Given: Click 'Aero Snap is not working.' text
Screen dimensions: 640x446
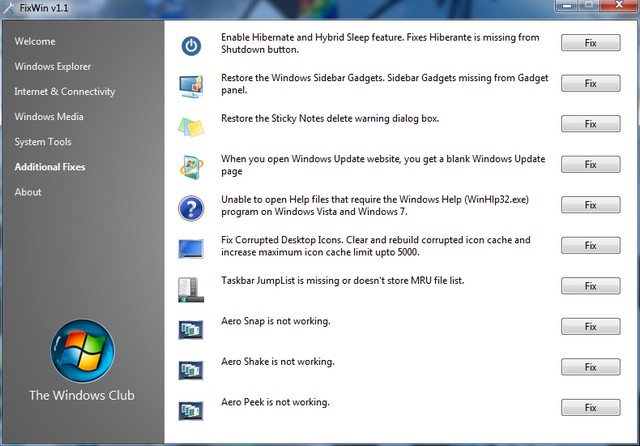Looking at the screenshot, I should 276,322.
